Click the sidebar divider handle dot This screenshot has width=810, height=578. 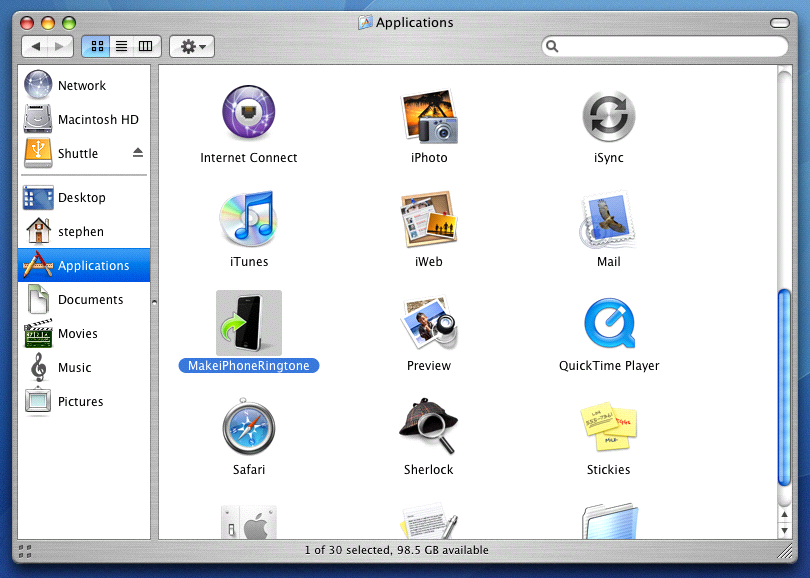154,303
